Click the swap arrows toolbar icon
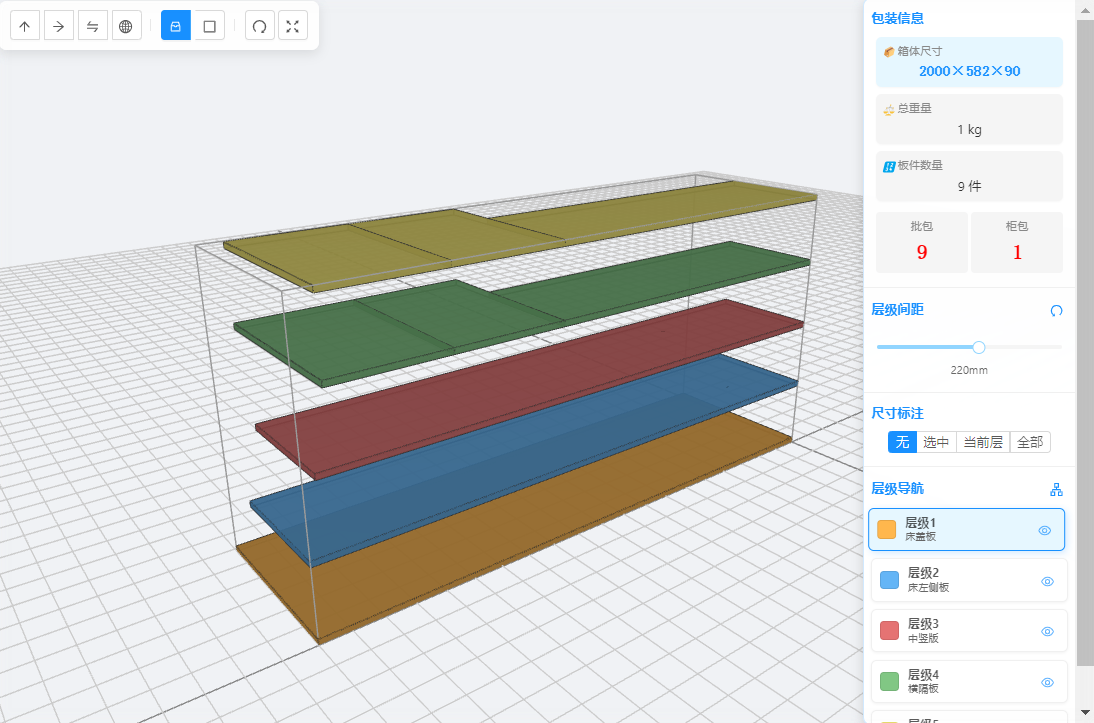Image resolution: width=1094 pixels, height=723 pixels. pos(92,27)
